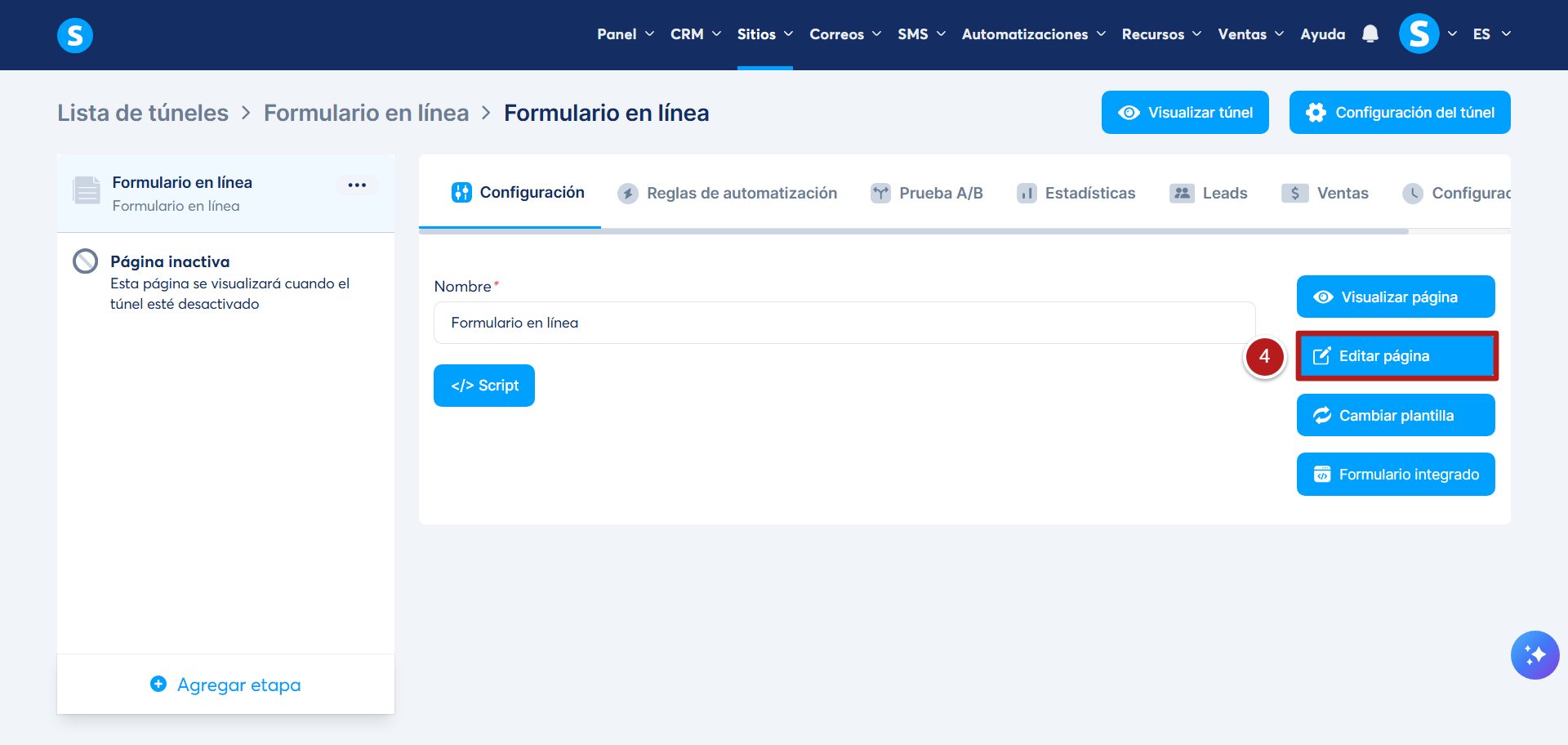Click the Cambiar plantilla button
1568x745 pixels.
point(1396,416)
